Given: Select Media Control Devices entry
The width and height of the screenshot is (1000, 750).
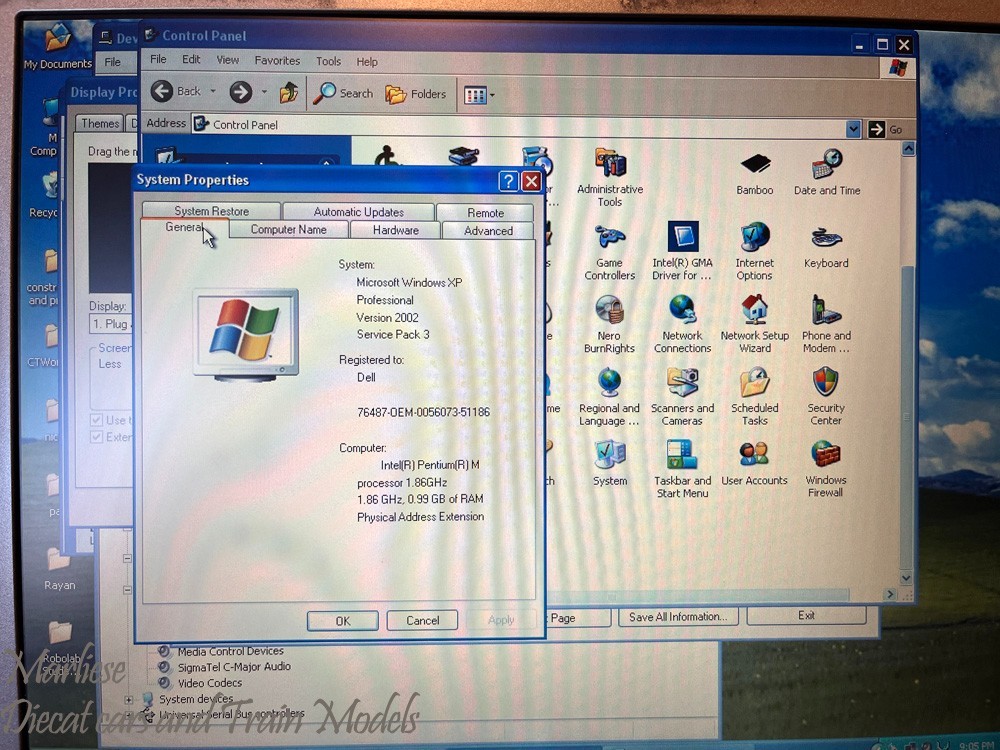Looking at the screenshot, I should 230,651.
